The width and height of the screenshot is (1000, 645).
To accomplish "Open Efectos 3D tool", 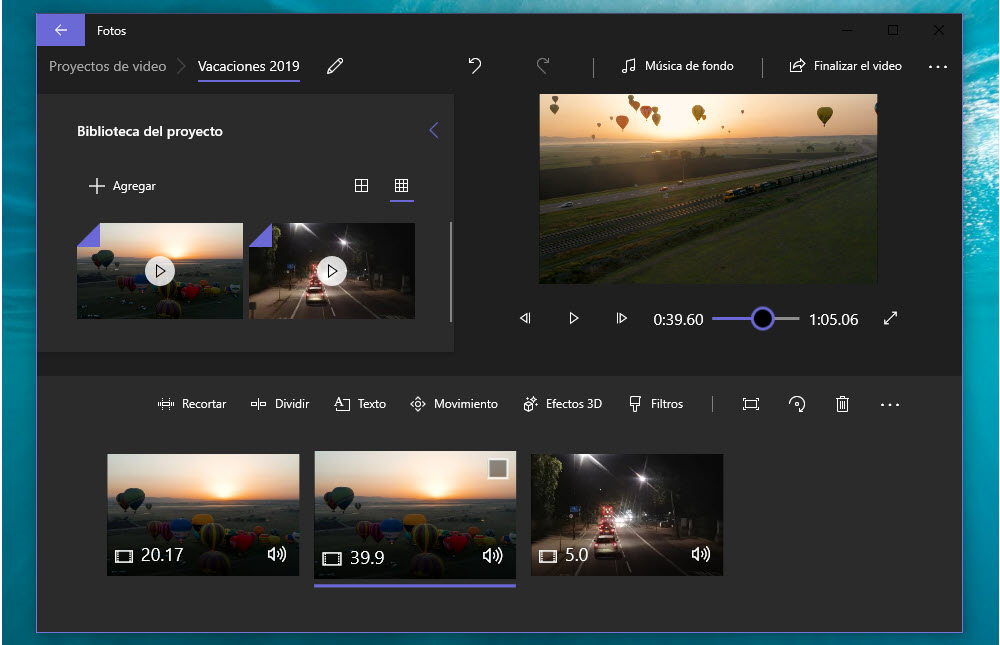I will tap(562, 404).
